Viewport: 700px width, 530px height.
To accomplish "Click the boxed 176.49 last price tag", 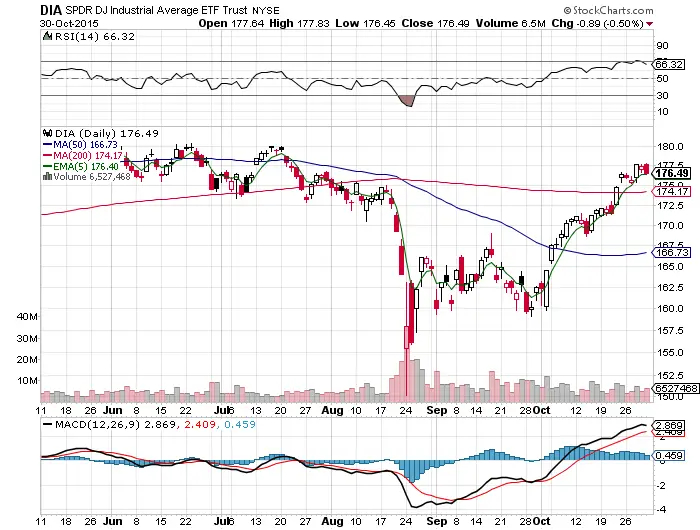I will (671, 173).
